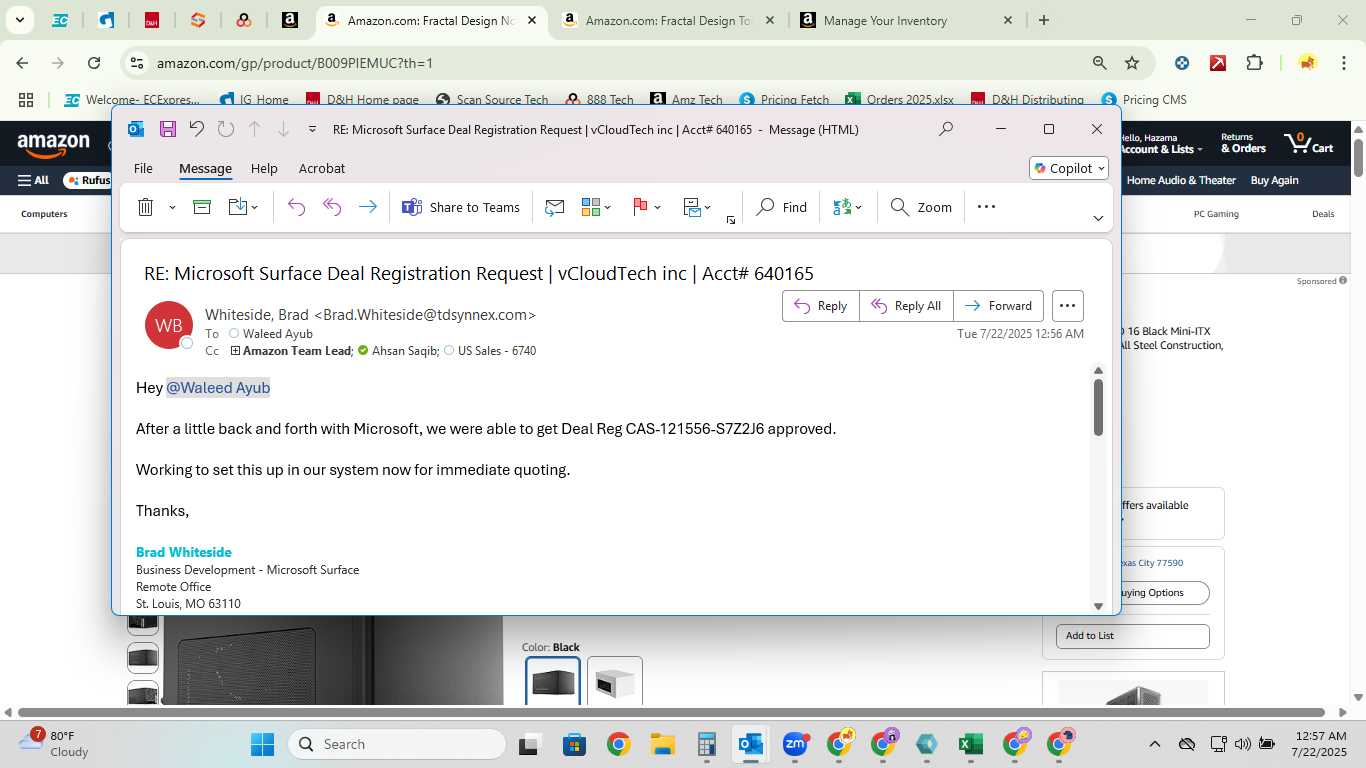Click the WB sender avatar
Screen dimensions: 1366x768
(169, 325)
